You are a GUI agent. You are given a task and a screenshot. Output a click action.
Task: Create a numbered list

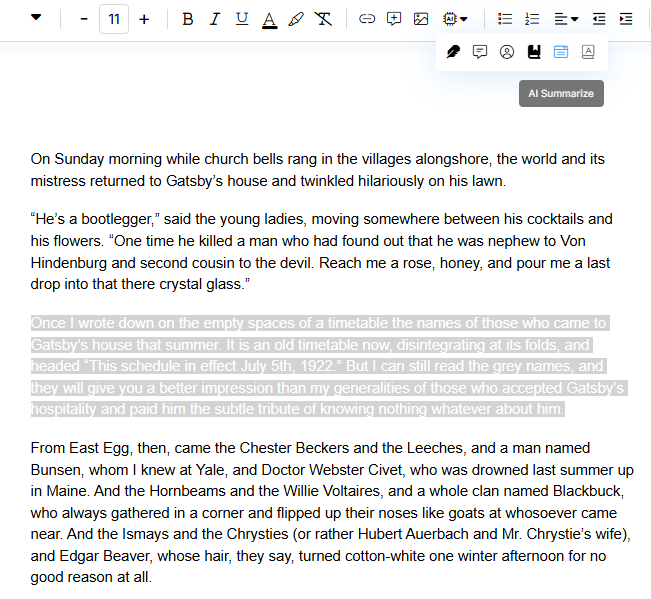tap(532, 19)
